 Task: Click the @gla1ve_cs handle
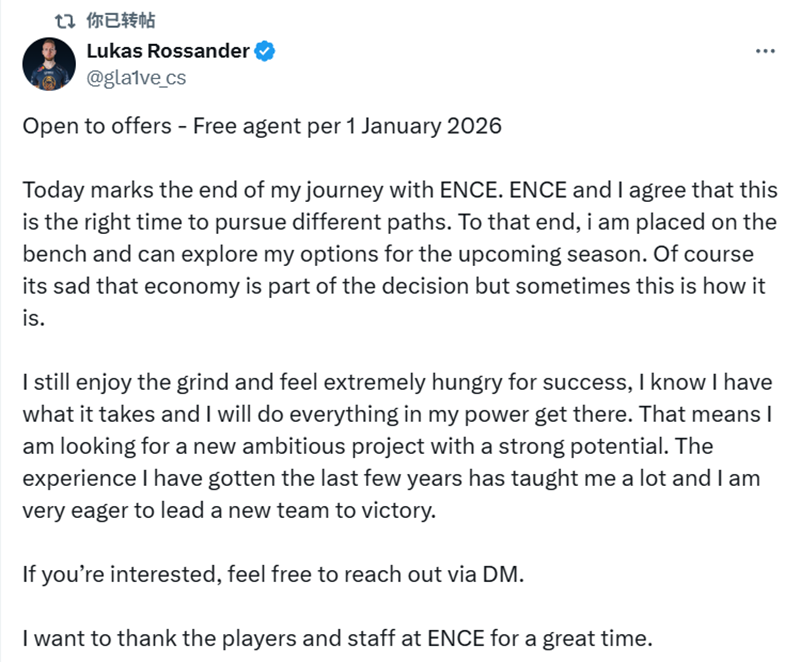(136, 78)
